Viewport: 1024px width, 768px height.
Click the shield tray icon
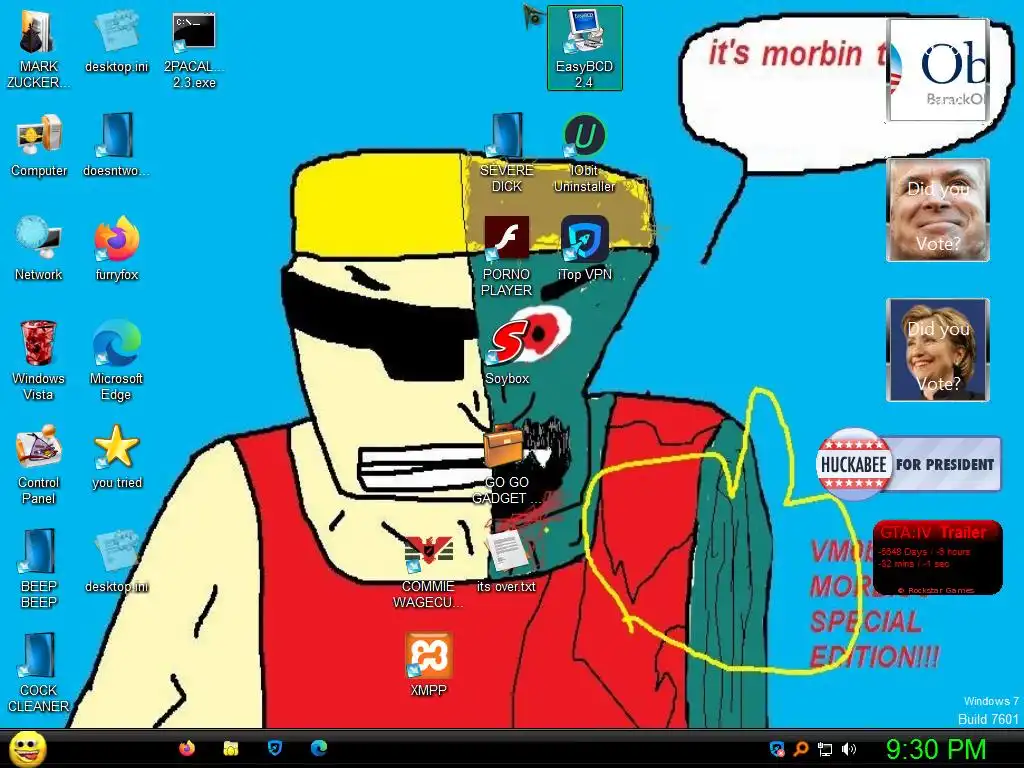(x=776, y=749)
